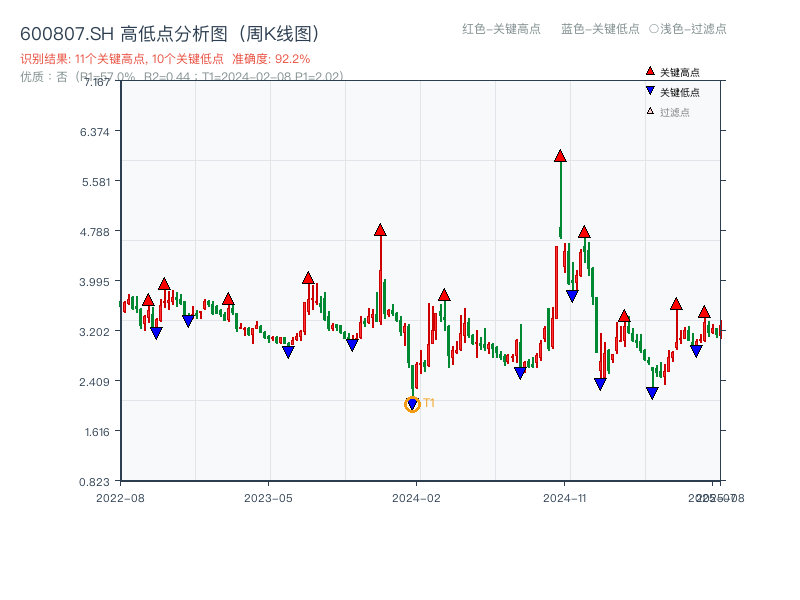Click the highest red triangle marker near 2024-11
The width and height of the screenshot is (800, 600).
pyautogui.click(x=559, y=155)
